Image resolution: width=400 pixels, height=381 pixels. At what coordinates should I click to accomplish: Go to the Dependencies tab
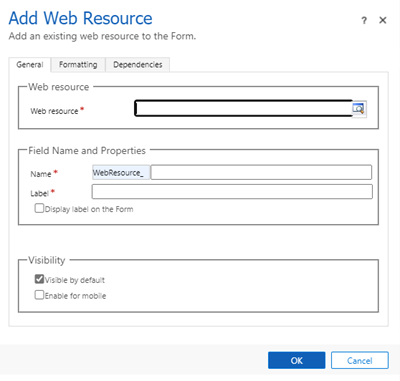(x=138, y=64)
